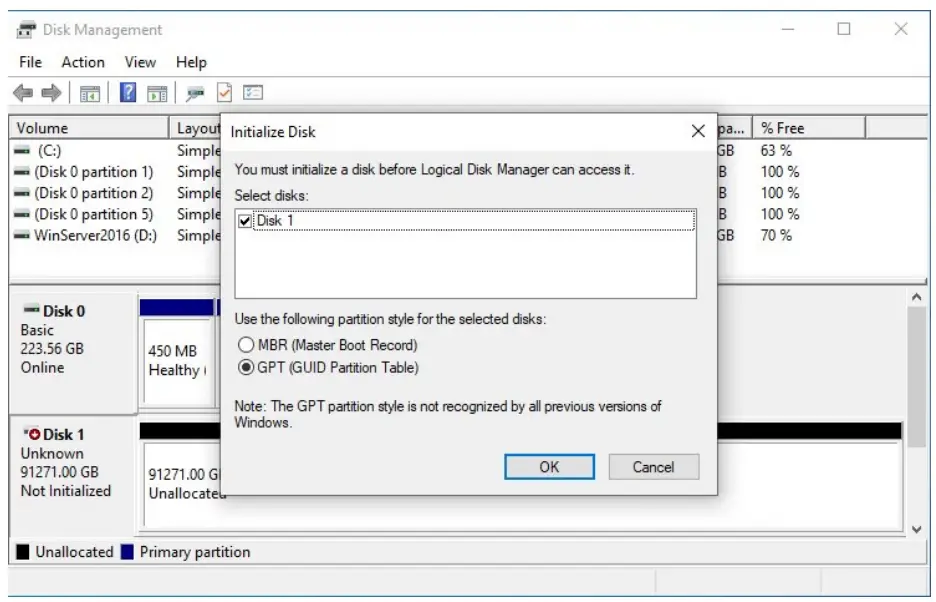Click the red Disk 1 not-initialized icon
The width and height of the screenshot is (936, 602).
(32, 434)
